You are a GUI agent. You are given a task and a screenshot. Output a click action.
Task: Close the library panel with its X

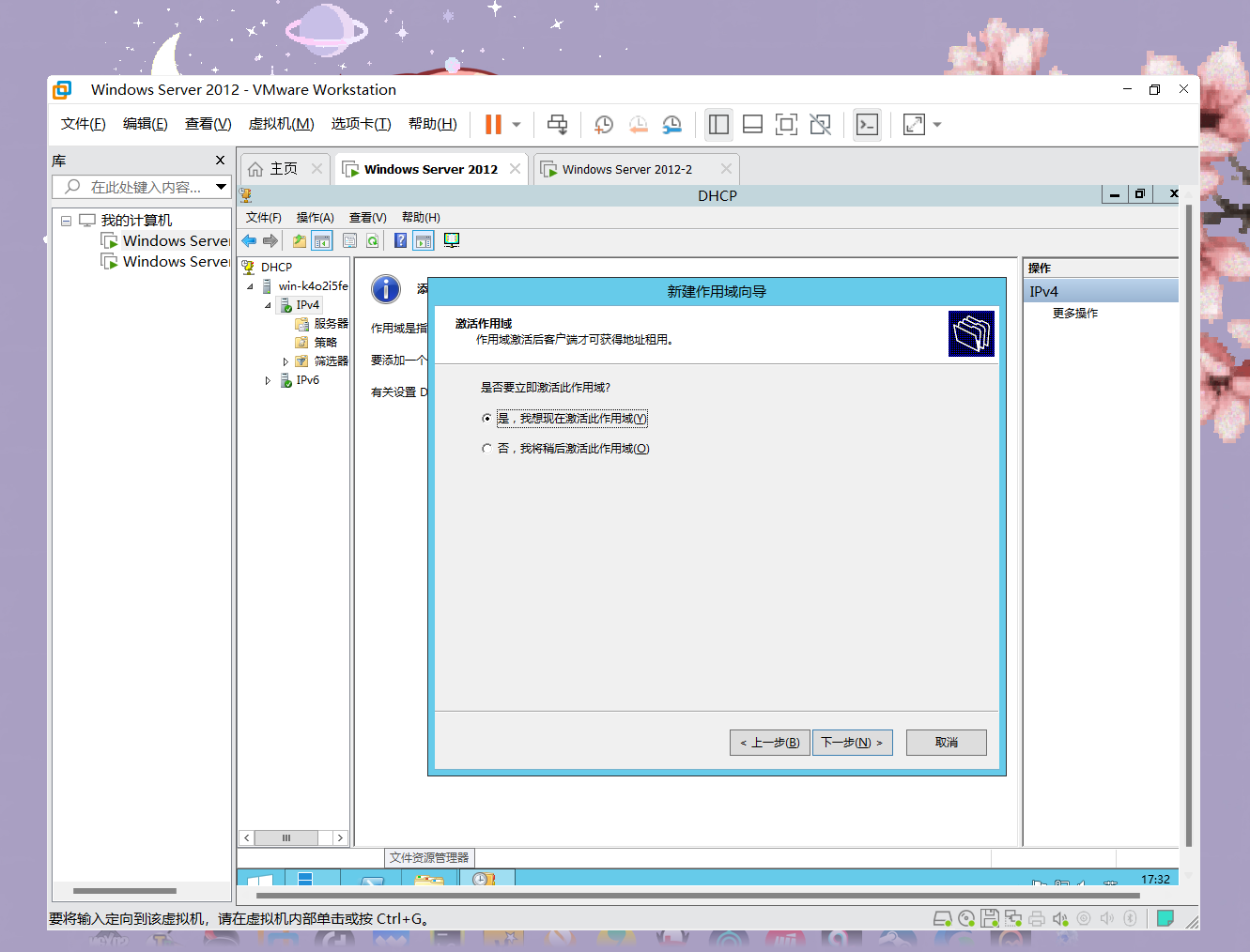pyautogui.click(x=221, y=161)
